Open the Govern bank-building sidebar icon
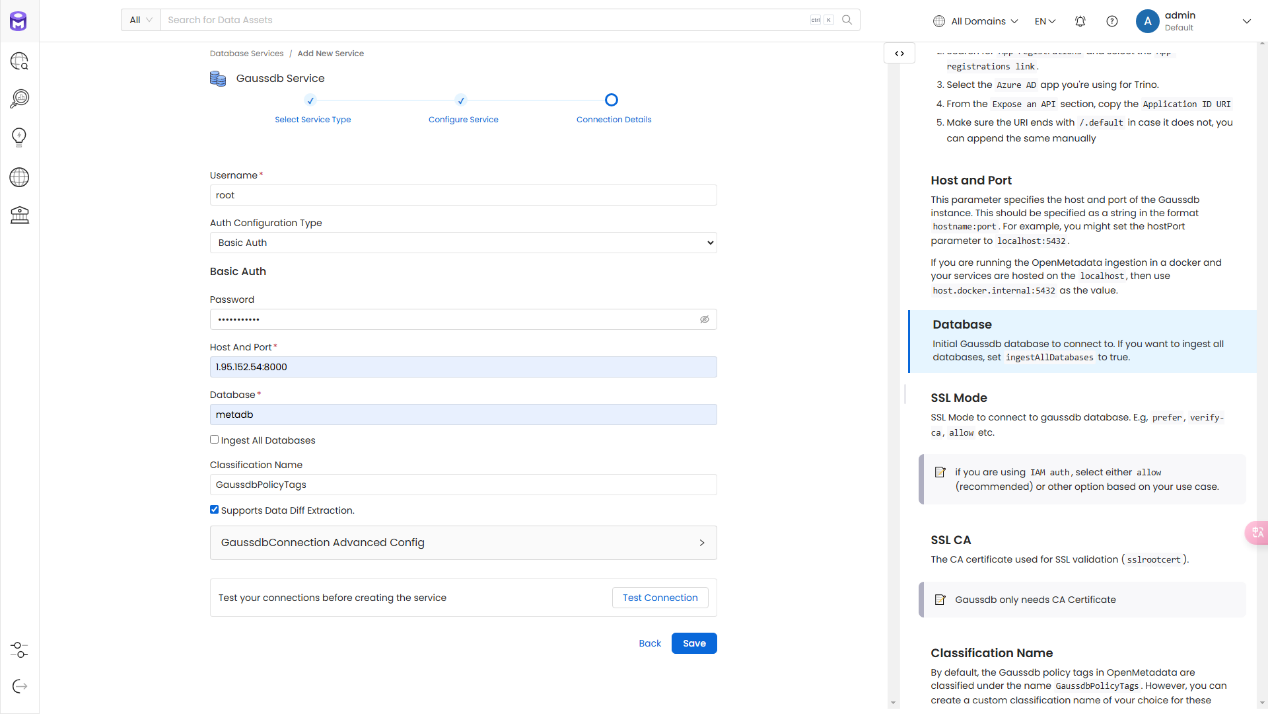Viewport: 1268px width, 714px height. click(19, 215)
